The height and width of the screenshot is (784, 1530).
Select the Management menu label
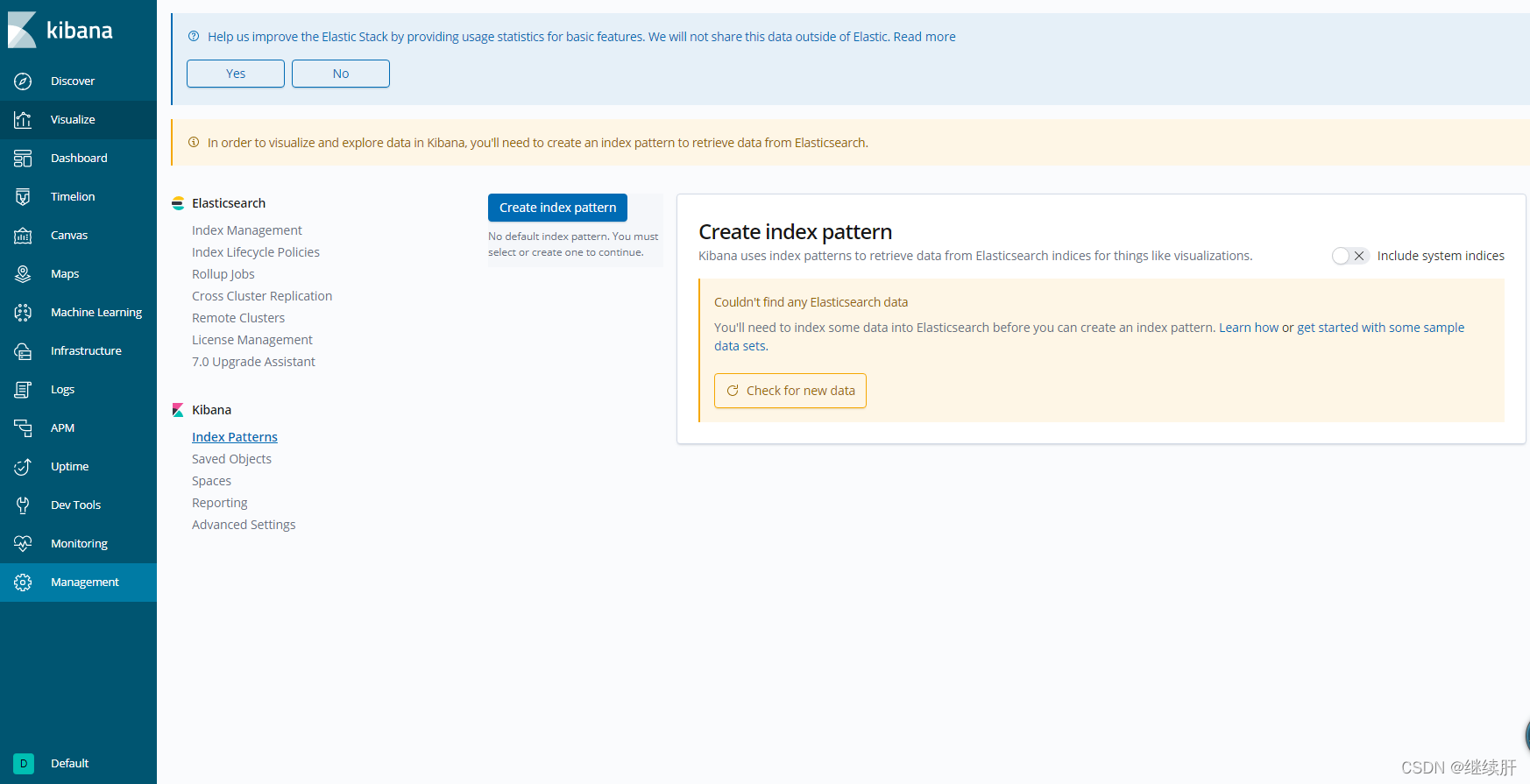tap(85, 583)
